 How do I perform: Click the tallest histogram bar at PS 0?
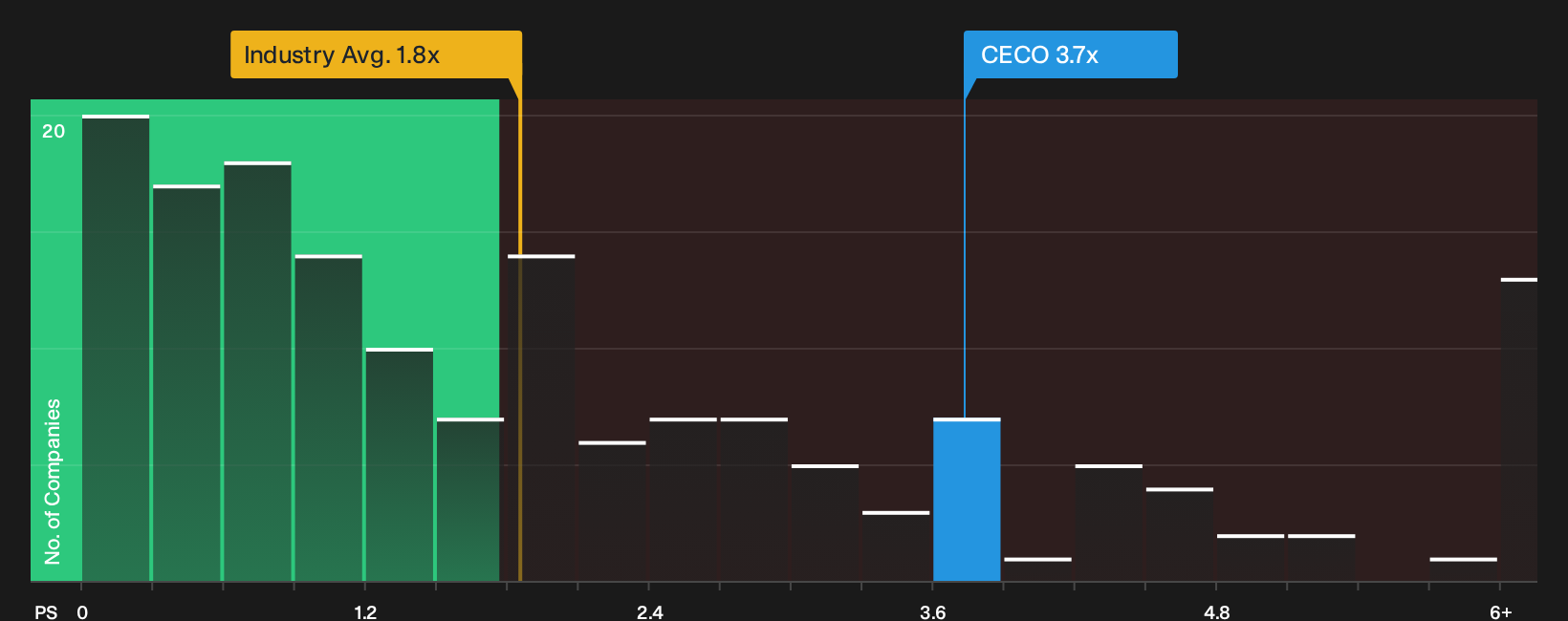[116, 348]
